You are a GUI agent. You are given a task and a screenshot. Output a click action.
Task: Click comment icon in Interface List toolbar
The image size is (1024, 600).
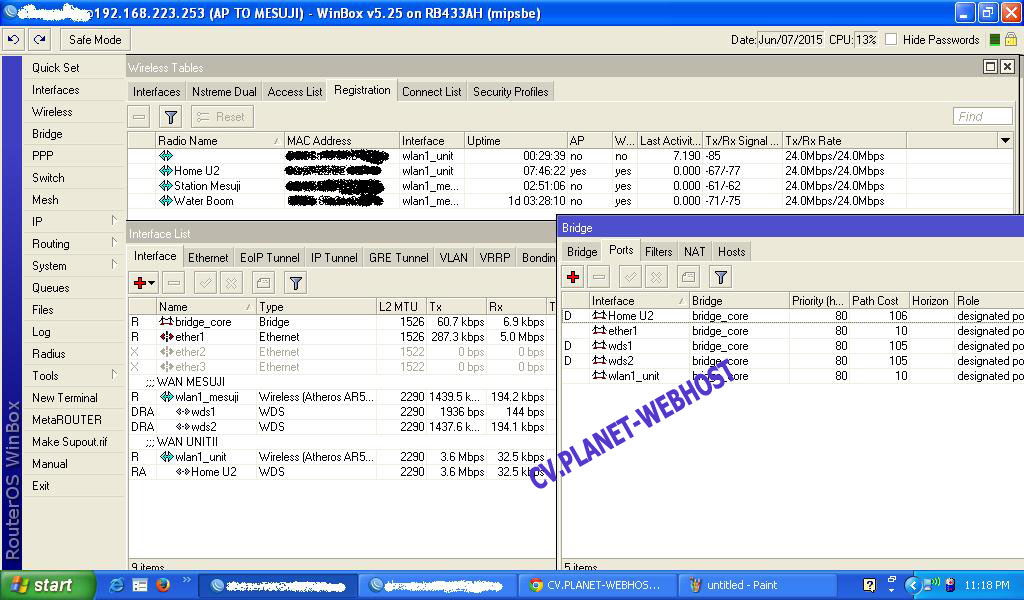pos(262,283)
